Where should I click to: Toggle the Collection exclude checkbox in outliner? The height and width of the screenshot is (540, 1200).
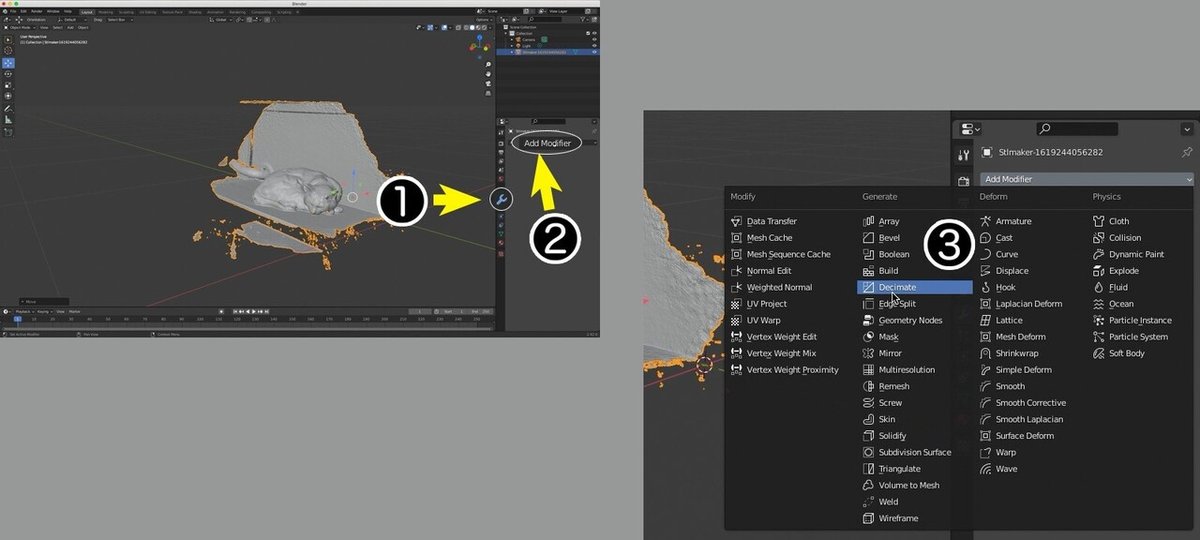[x=588, y=33]
